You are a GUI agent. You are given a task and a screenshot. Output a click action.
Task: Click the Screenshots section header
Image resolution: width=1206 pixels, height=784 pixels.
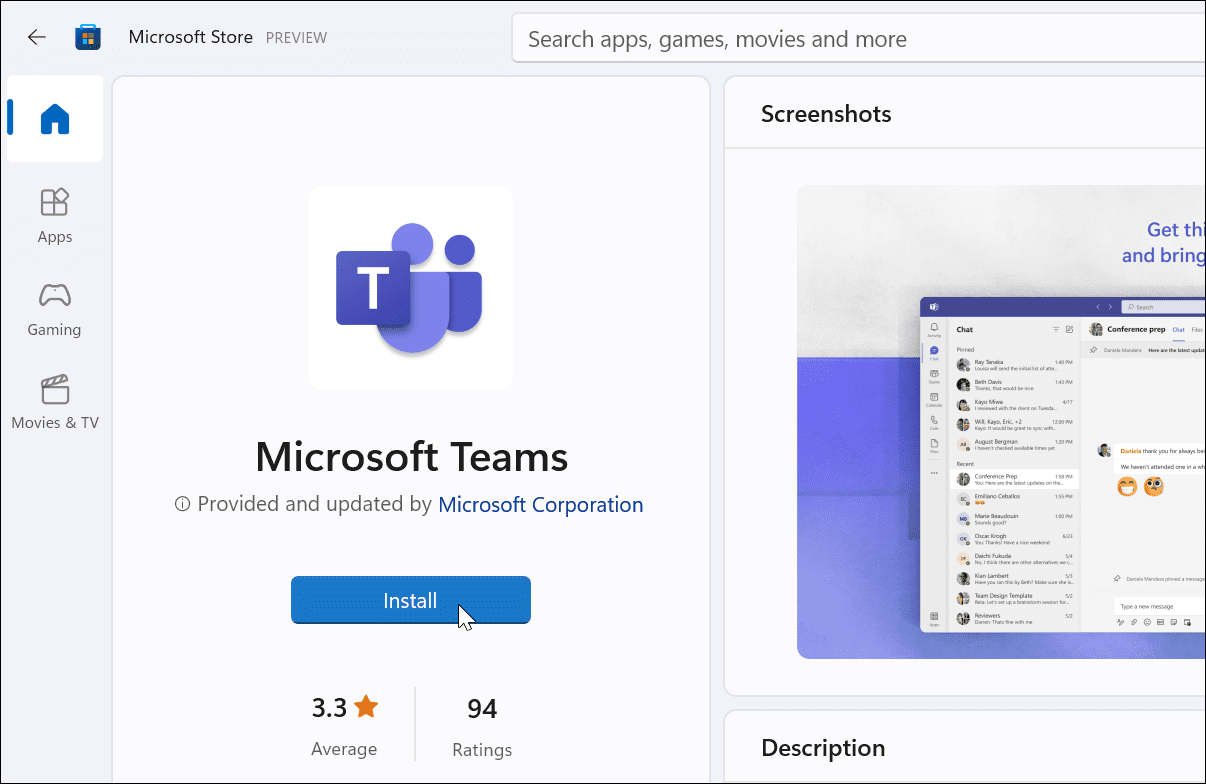(826, 113)
